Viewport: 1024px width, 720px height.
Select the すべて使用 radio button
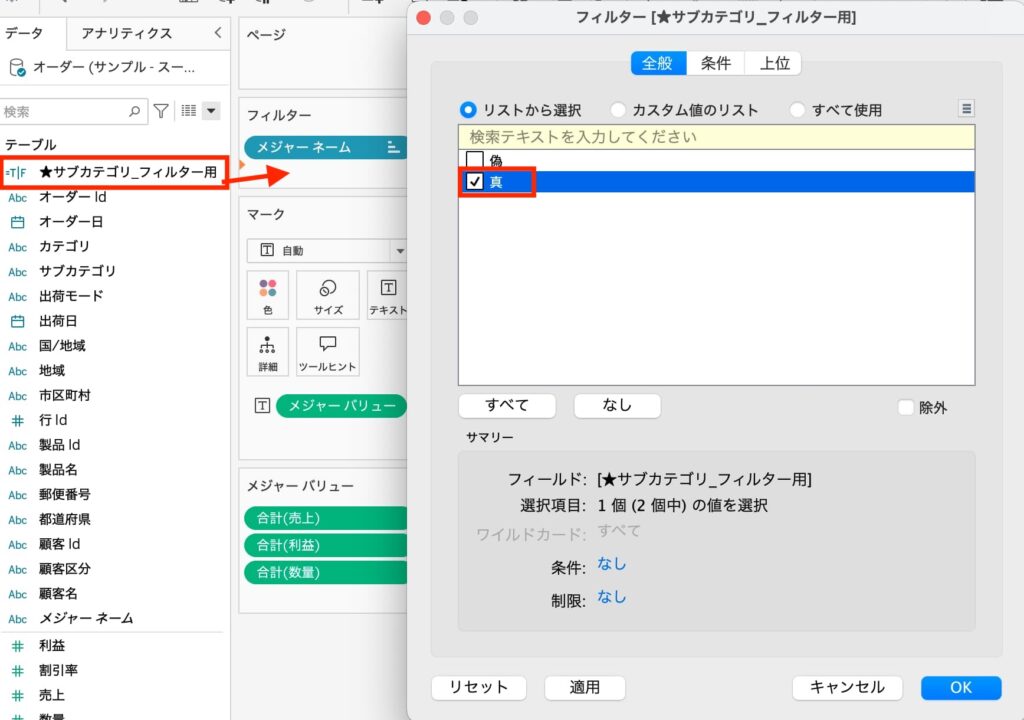[x=798, y=110]
